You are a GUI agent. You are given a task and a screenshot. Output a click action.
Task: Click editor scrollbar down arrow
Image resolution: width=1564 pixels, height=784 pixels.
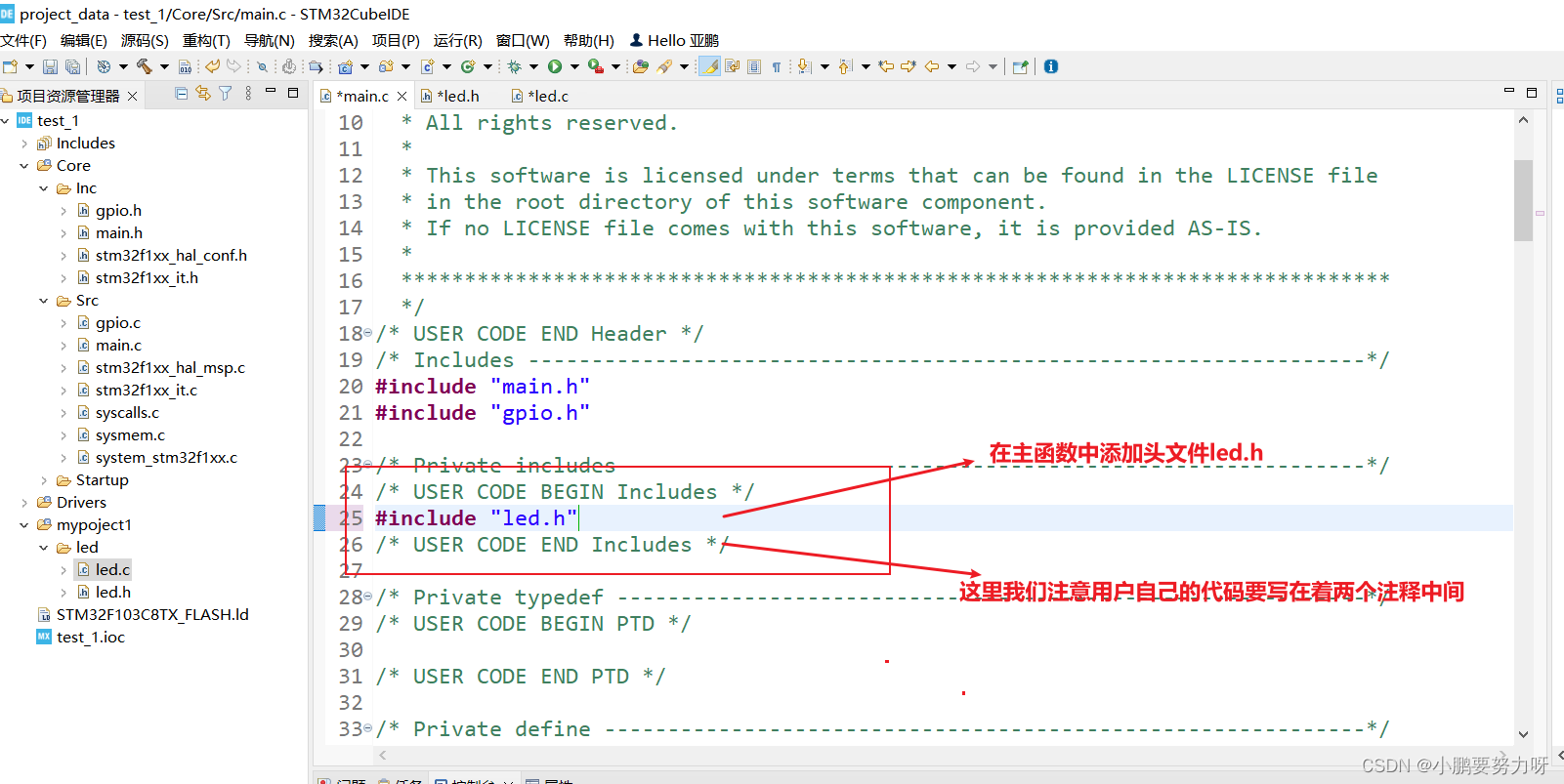tap(1523, 734)
